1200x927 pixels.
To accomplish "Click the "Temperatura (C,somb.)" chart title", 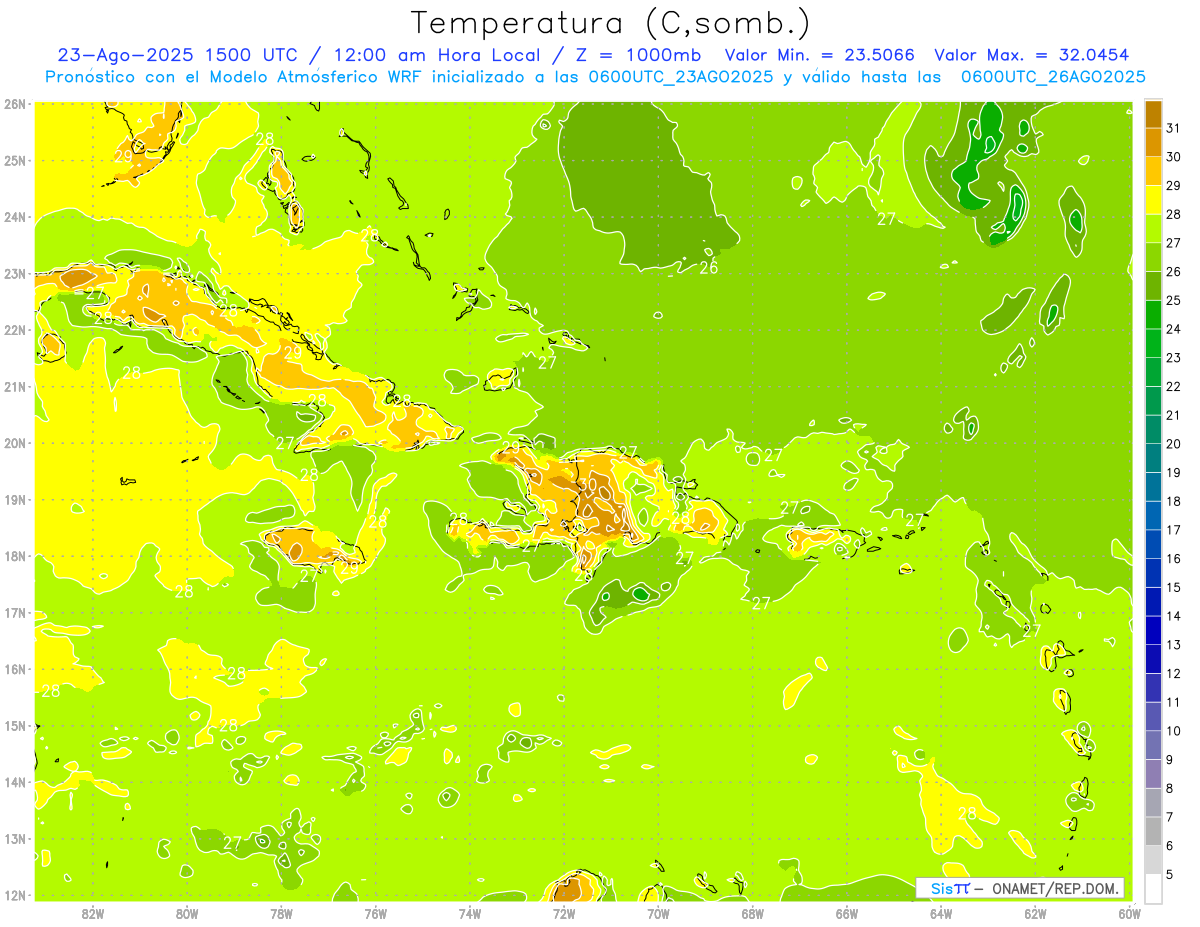I will coord(611,23).
